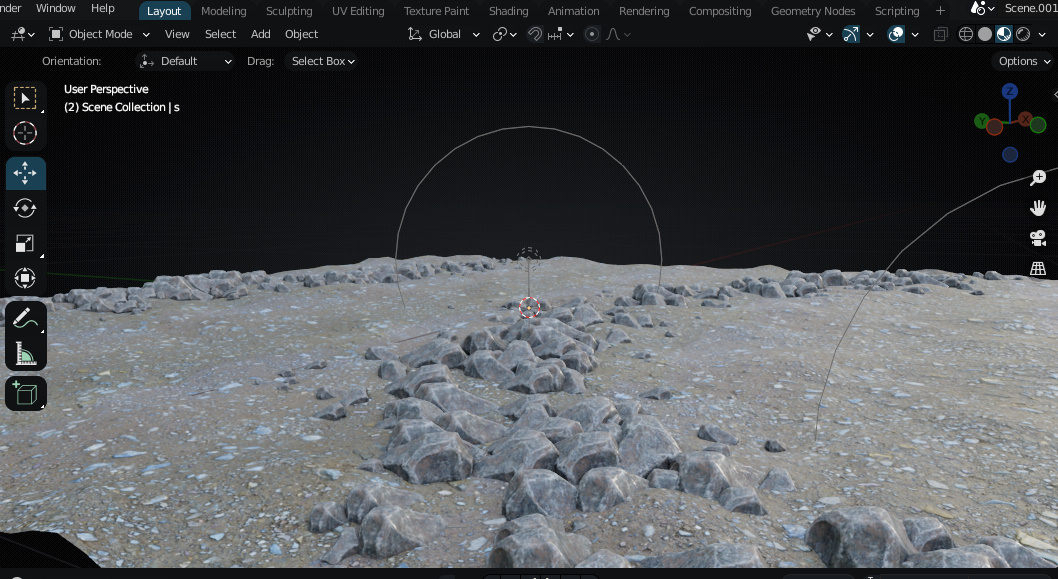Click the camera view icon in the sidebar
This screenshot has height=579, width=1058.
pyautogui.click(x=1037, y=238)
